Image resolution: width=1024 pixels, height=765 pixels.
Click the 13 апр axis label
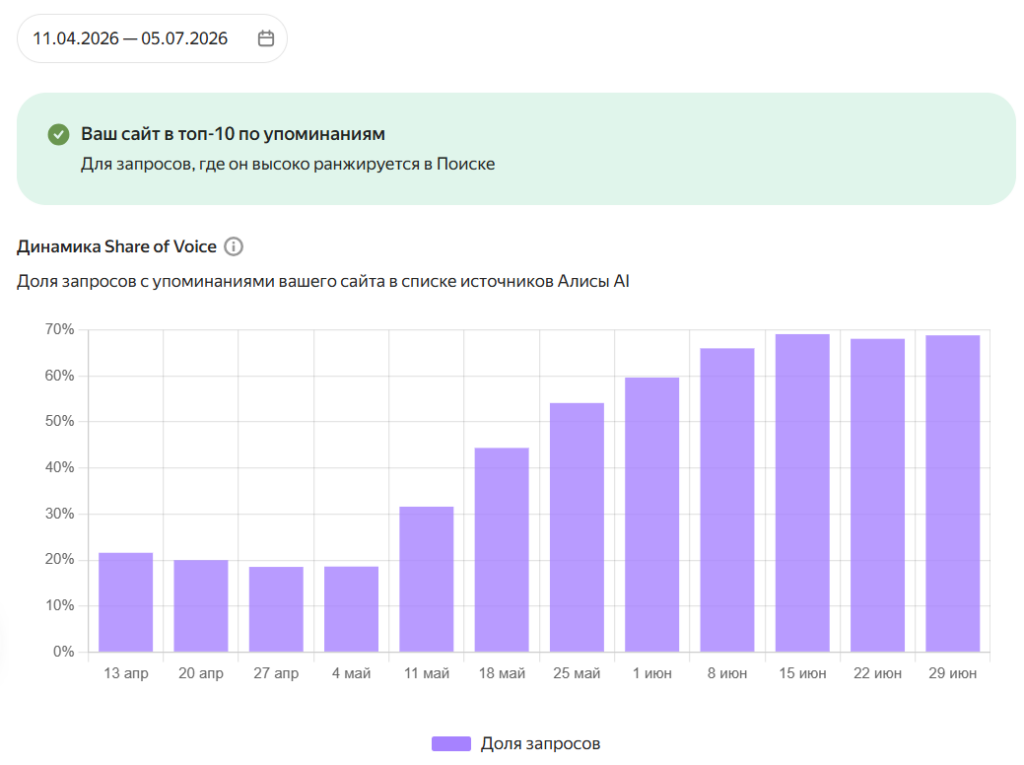[x=126, y=673]
